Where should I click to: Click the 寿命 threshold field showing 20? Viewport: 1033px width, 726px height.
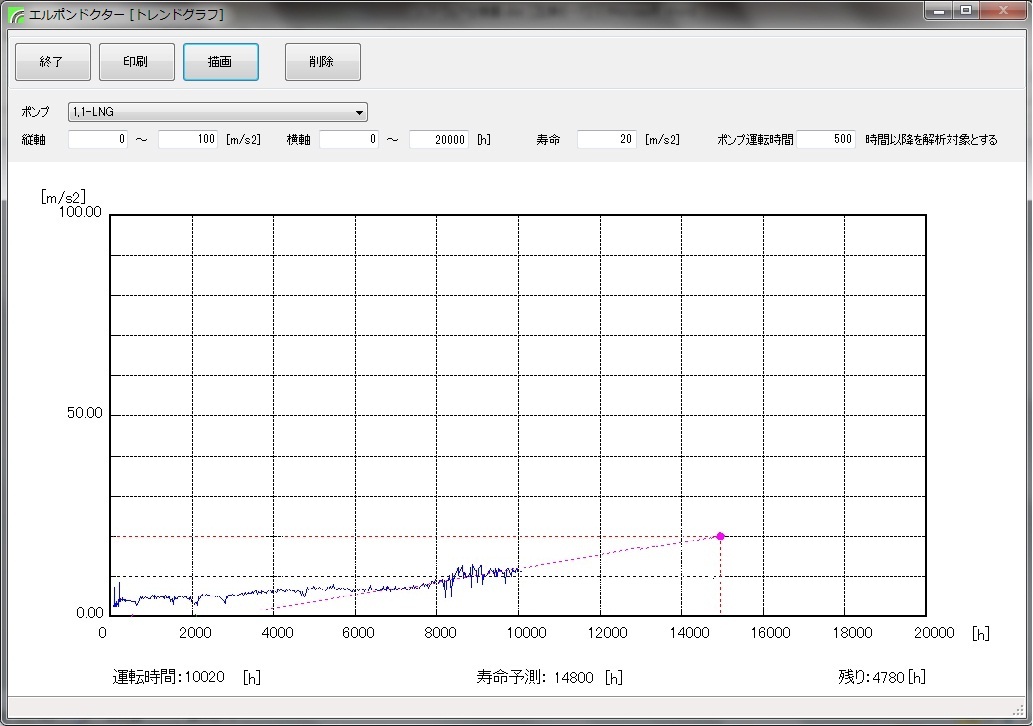606,140
